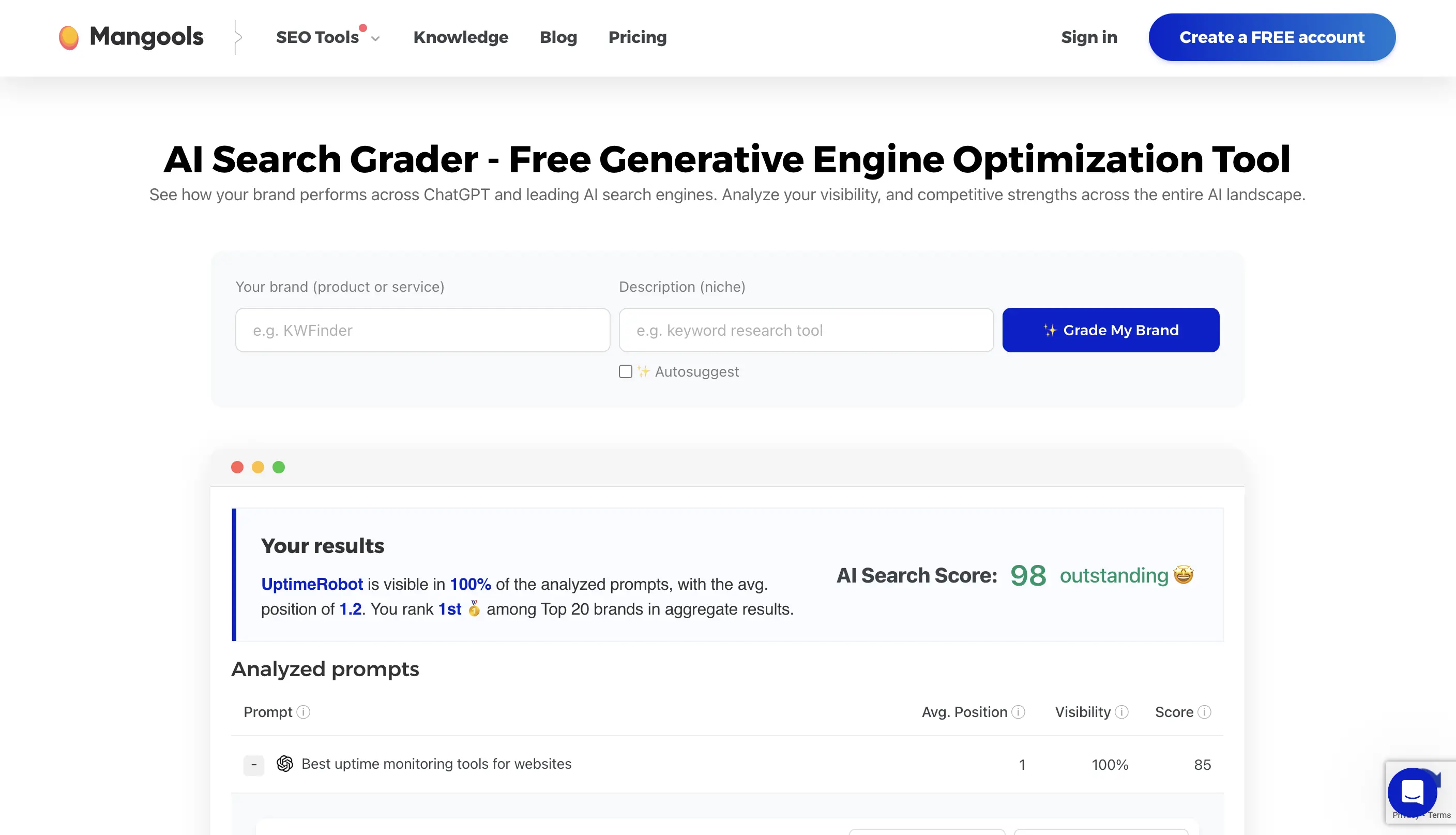Focus the Your brand input field
The width and height of the screenshot is (1456, 835).
pos(422,331)
